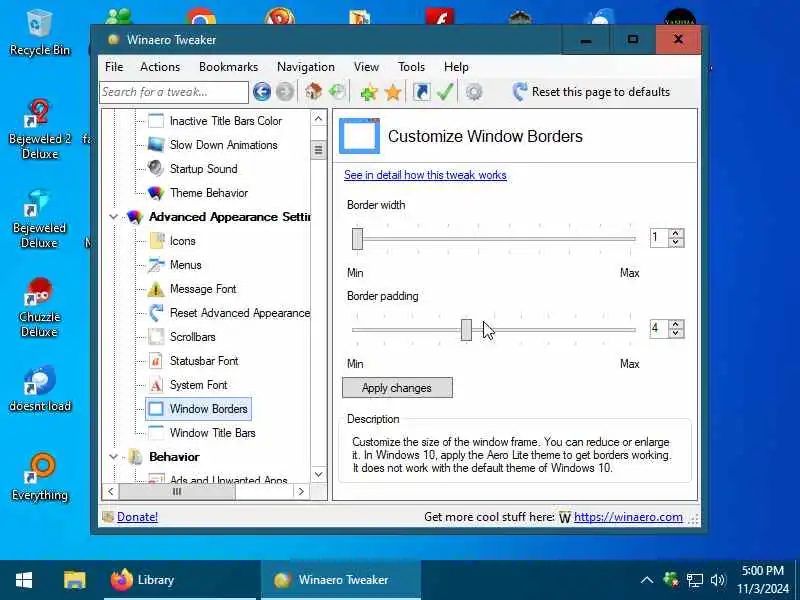Select Bejeweled 2 Deluxe desktop shortcut
Screen dimensions: 800x600
point(40,130)
